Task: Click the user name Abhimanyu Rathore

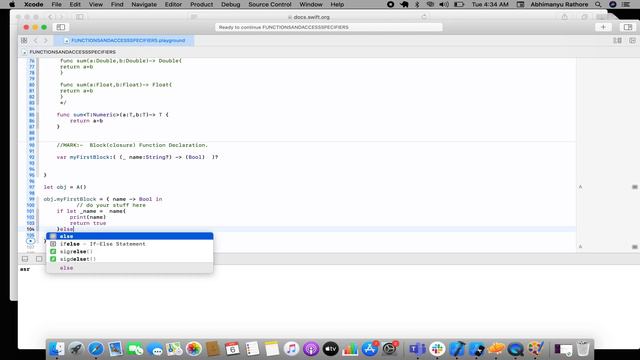Action: pos(559,4)
